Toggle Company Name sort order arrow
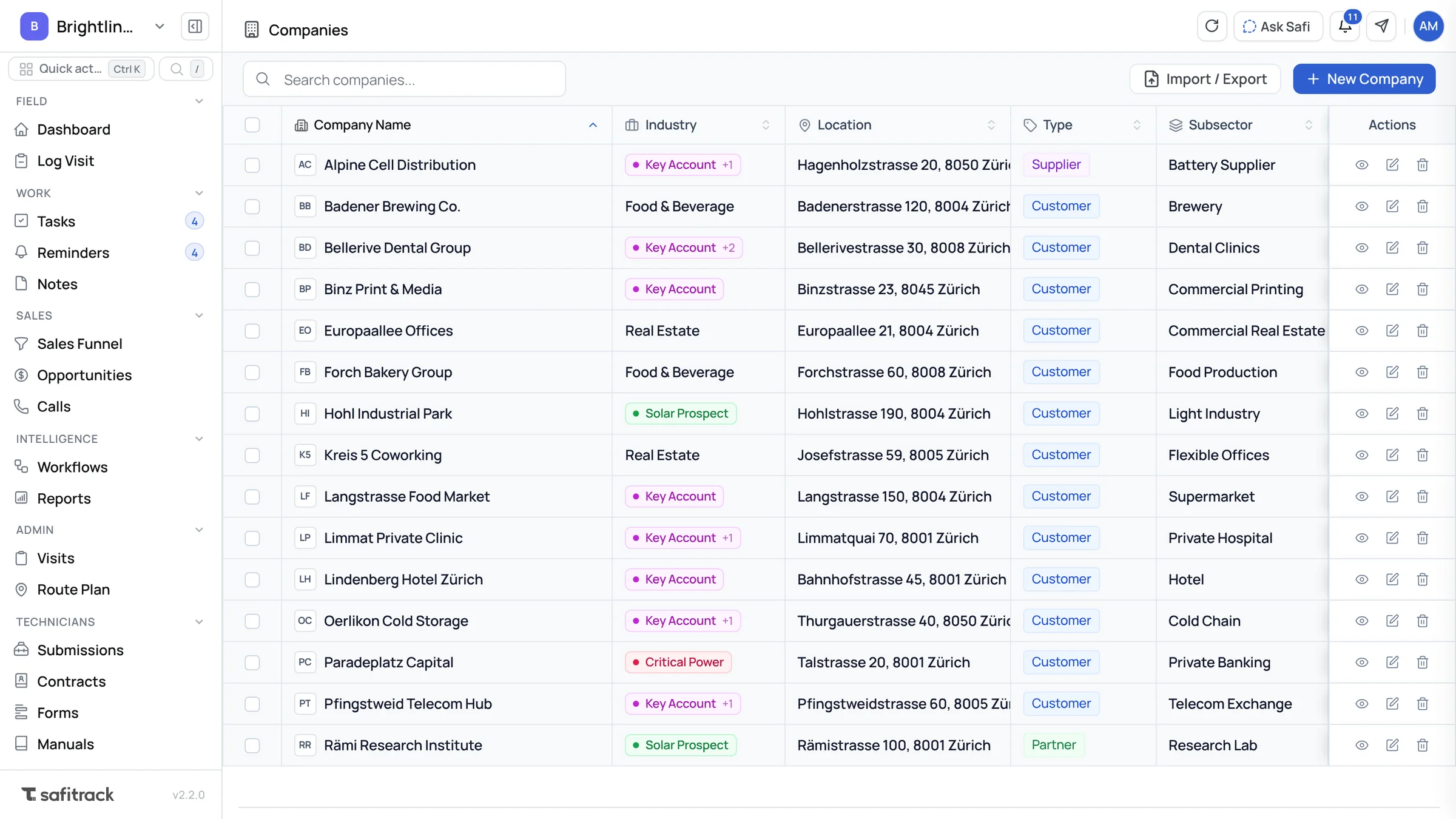 coord(593,125)
